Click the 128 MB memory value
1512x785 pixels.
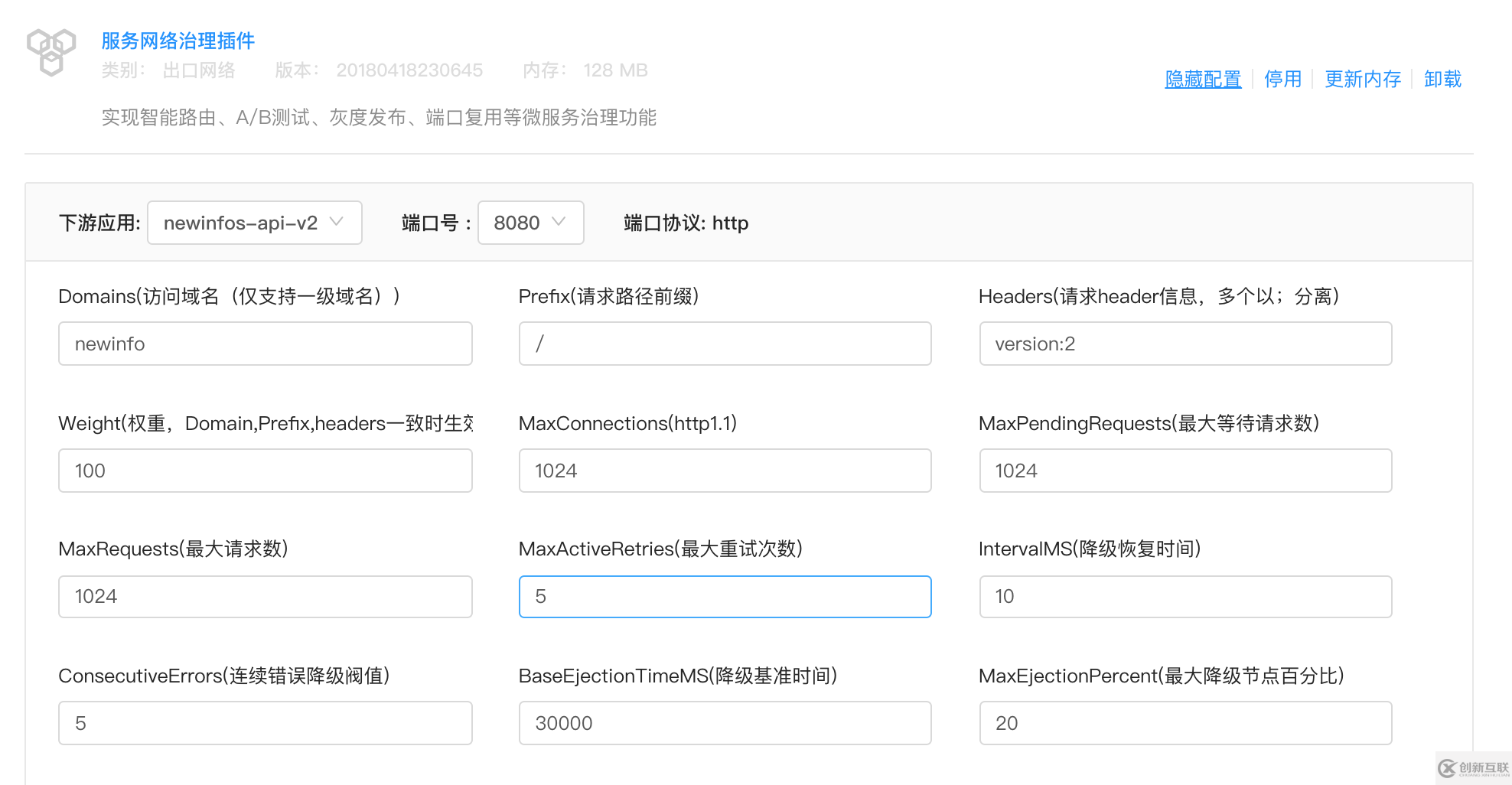(x=615, y=70)
